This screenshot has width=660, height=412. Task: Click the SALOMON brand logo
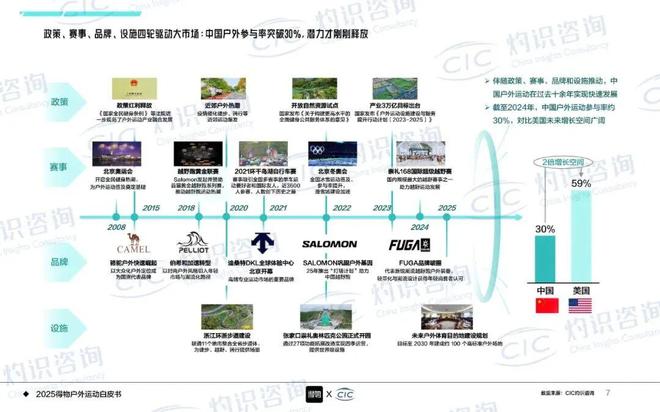330,244
